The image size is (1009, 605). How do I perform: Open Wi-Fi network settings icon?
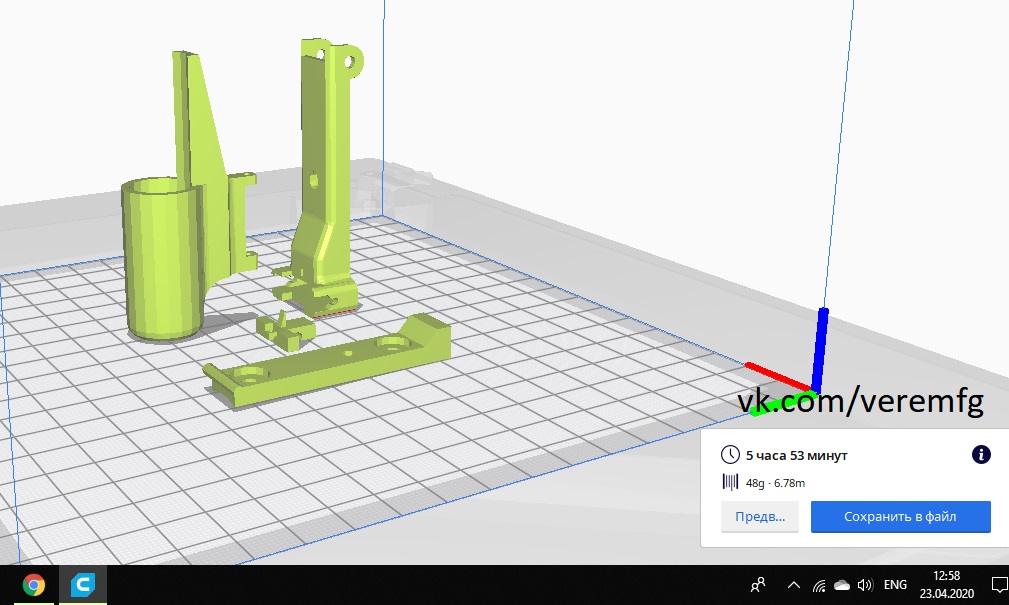819,585
